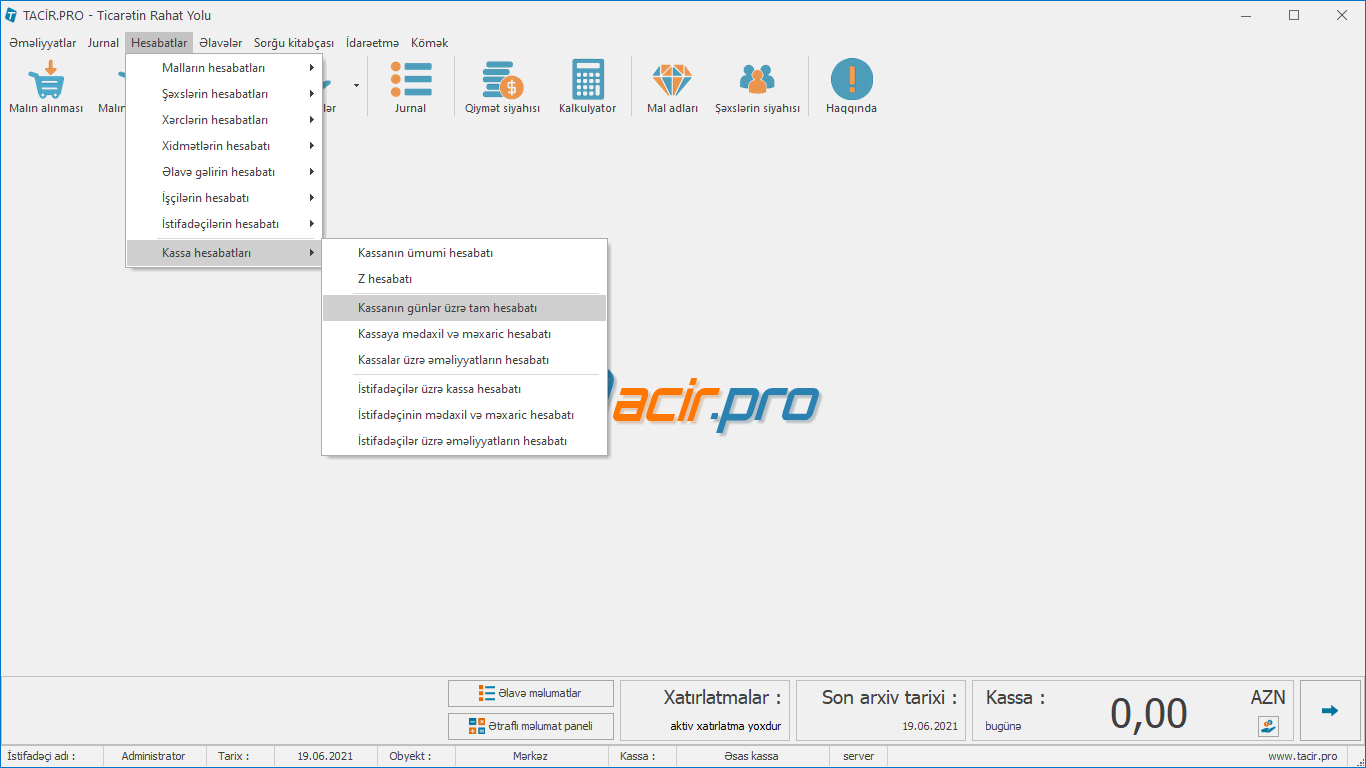Image resolution: width=1366 pixels, height=768 pixels.
Task: Click the small Kassa currency icon
Action: click(x=1268, y=727)
